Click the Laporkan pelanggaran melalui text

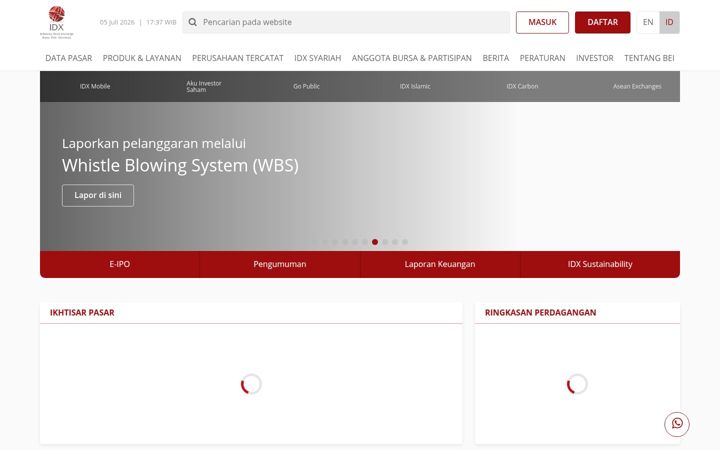pos(154,143)
